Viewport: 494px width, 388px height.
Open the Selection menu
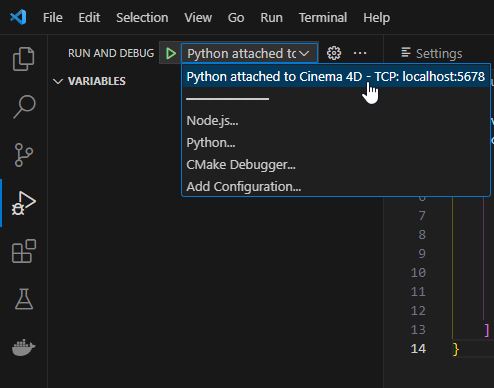142,18
